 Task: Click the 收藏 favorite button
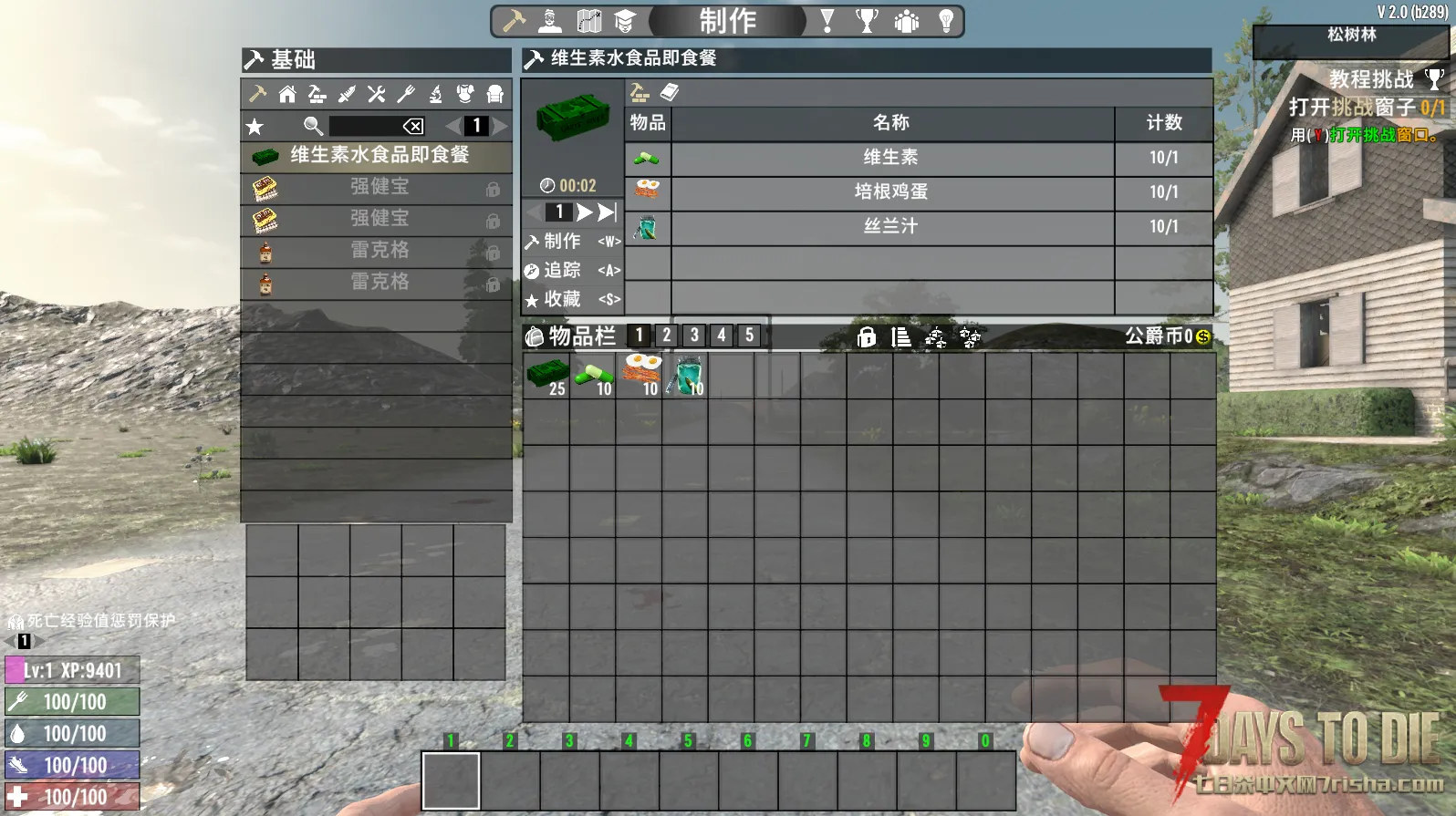(572, 300)
